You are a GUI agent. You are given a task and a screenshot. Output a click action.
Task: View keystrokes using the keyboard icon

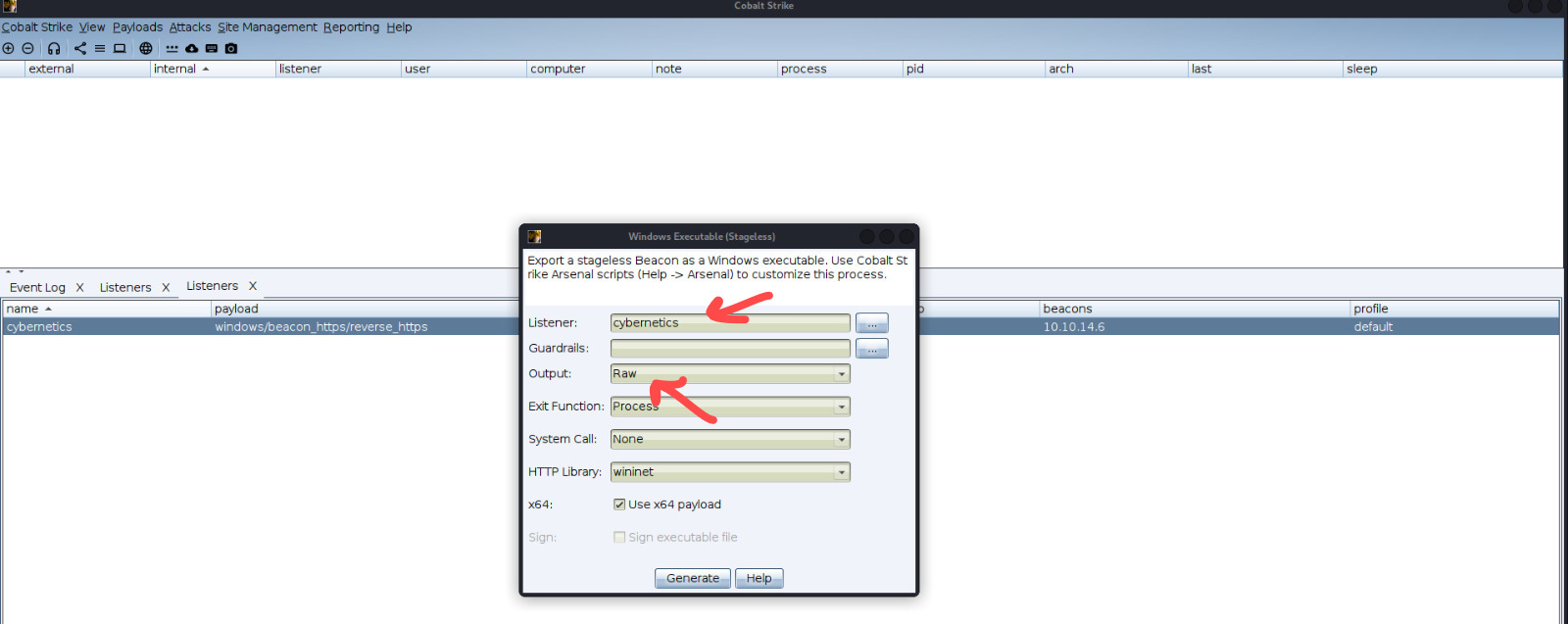[212, 48]
